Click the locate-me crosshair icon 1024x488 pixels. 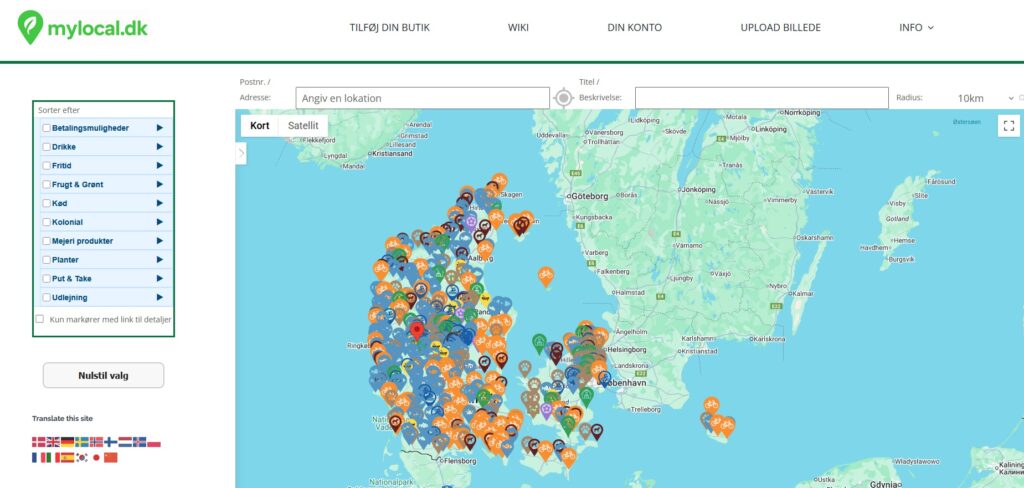[564, 98]
